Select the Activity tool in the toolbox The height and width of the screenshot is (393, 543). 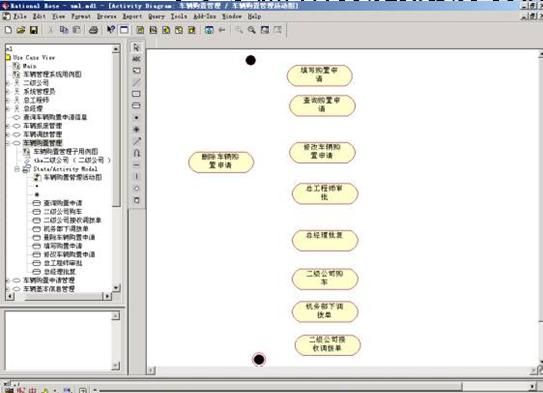click(136, 106)
